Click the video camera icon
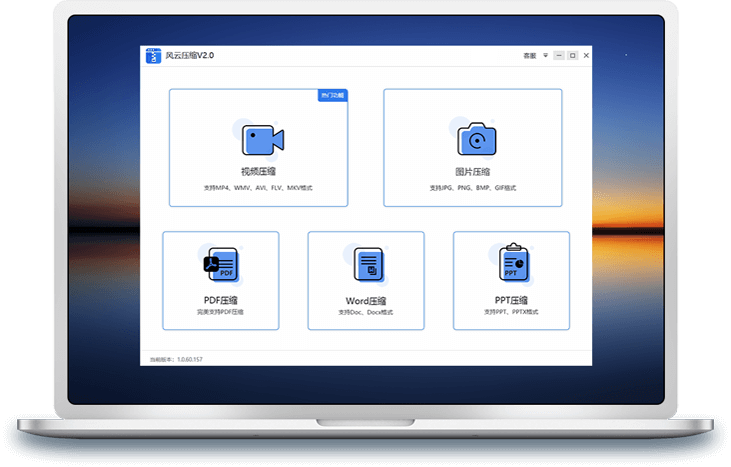This screenshot has height=467, width=731. tap(262, 138)
